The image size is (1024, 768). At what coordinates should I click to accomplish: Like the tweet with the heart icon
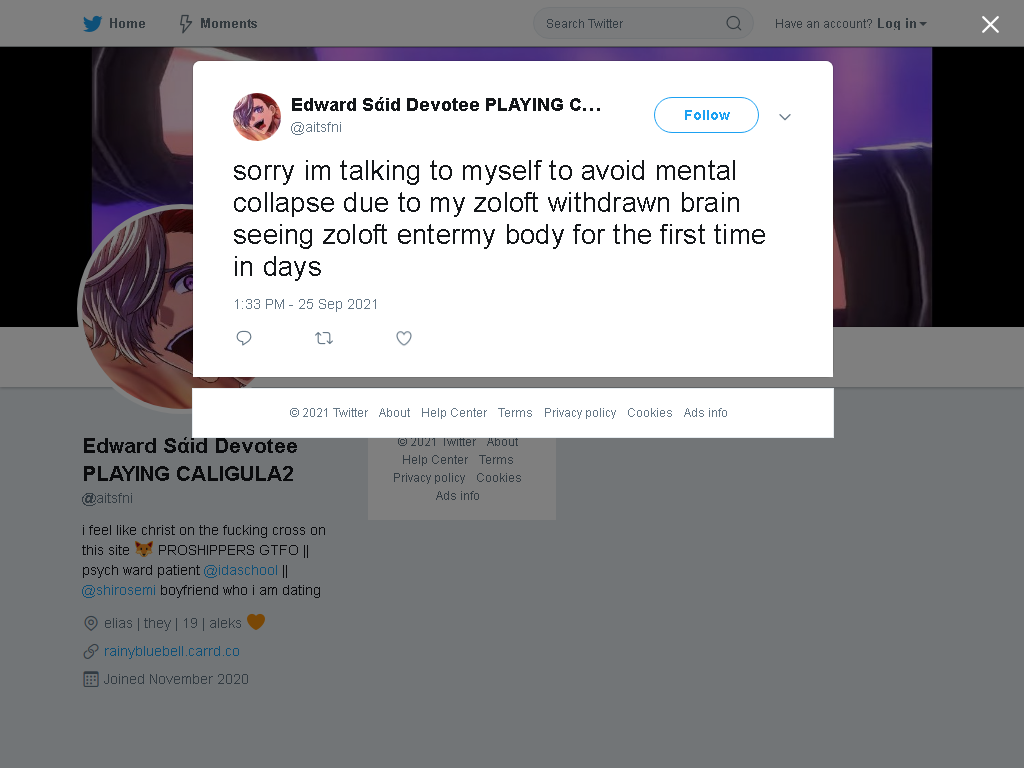(404, 338)
